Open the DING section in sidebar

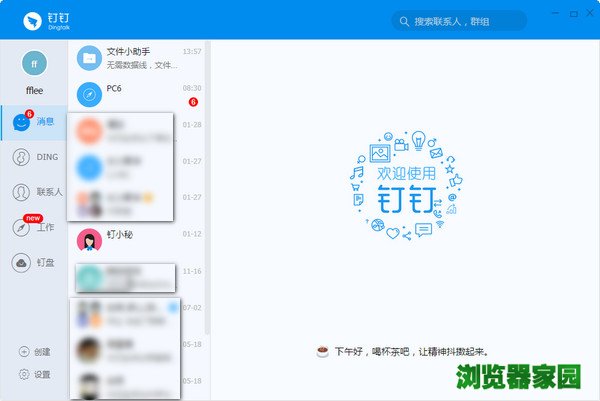tap(33, 157)
